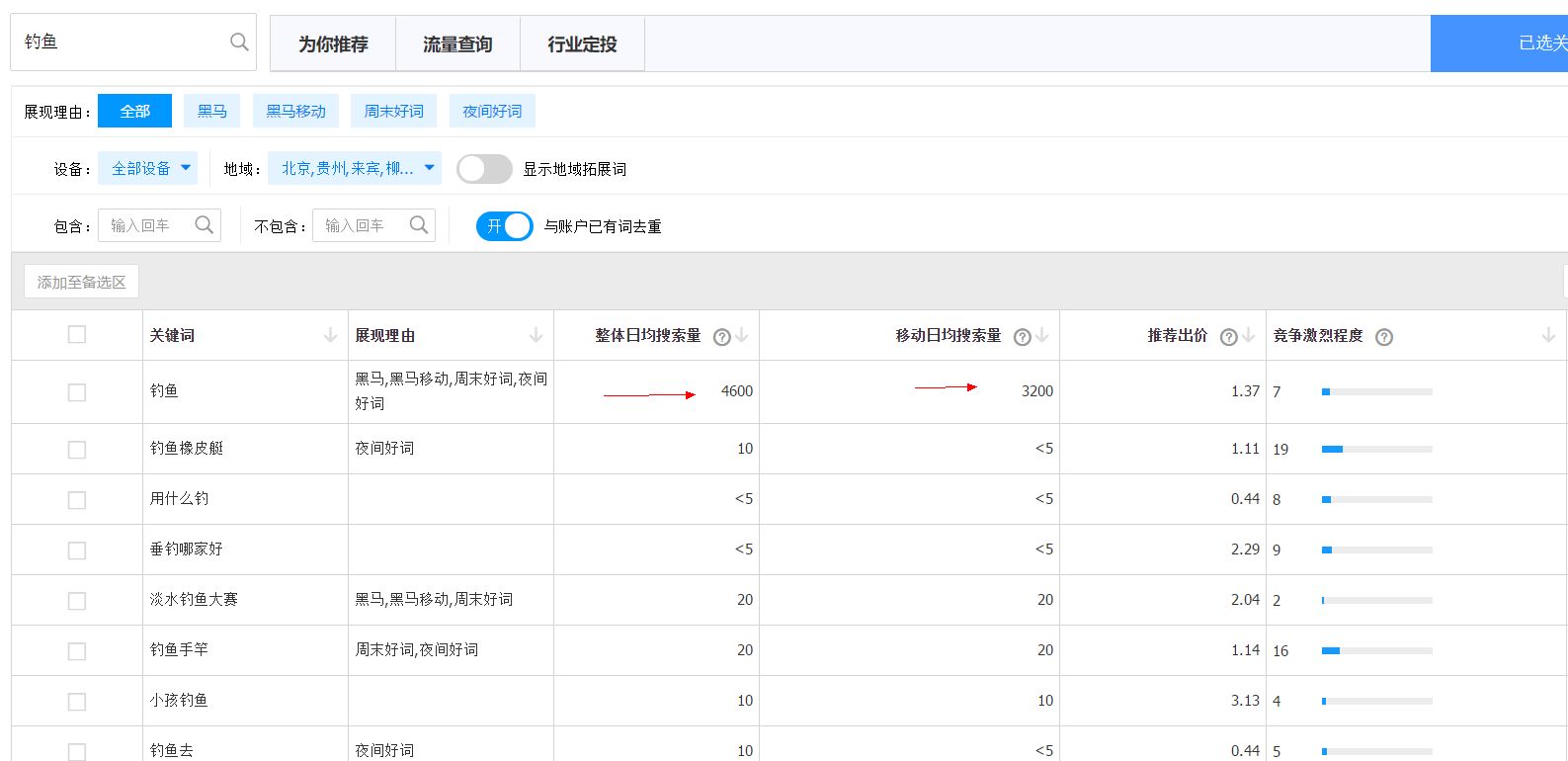Click the 添加至备选区 button

click(82, 283)
